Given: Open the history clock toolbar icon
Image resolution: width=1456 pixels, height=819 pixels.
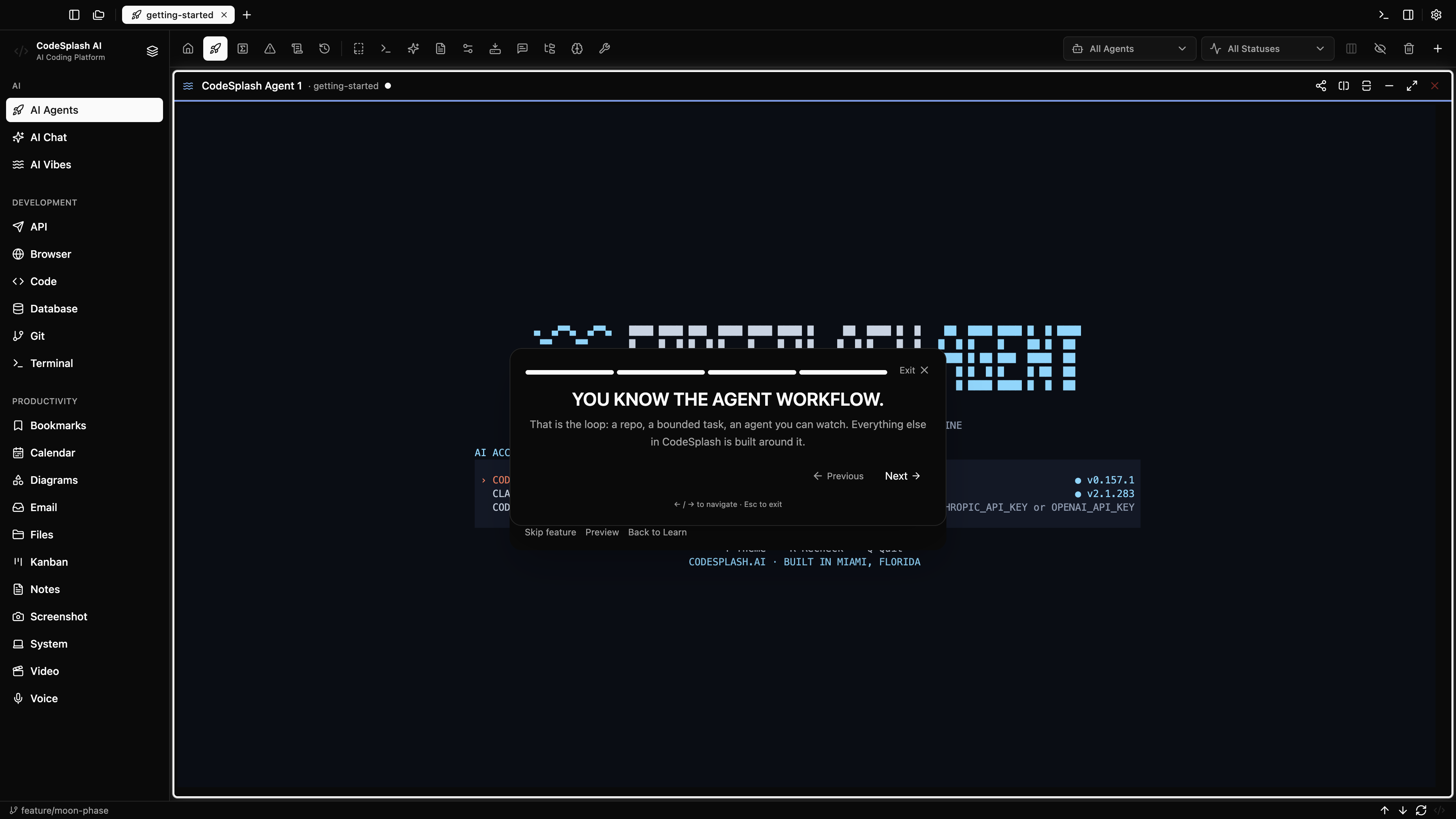Looking at the screenshot, I should (x=325, y=49).
